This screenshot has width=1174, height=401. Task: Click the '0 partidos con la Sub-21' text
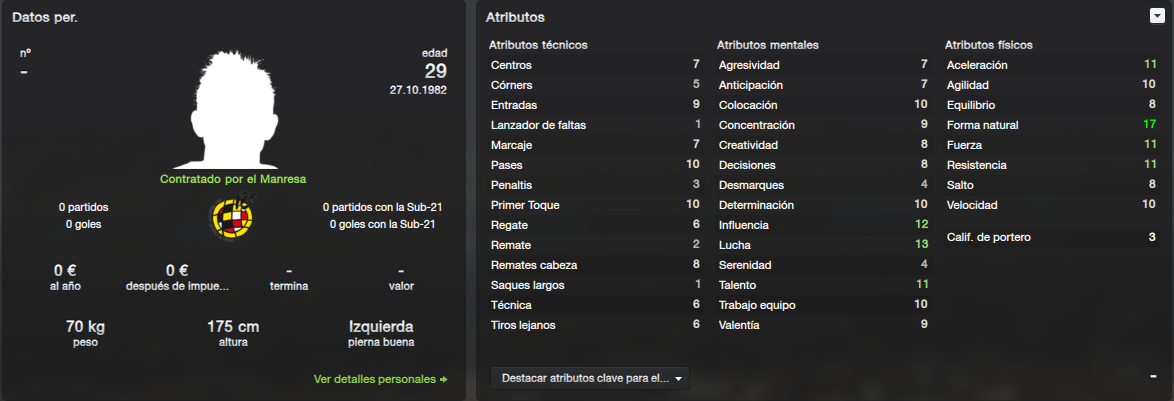[x=379, y=207]
